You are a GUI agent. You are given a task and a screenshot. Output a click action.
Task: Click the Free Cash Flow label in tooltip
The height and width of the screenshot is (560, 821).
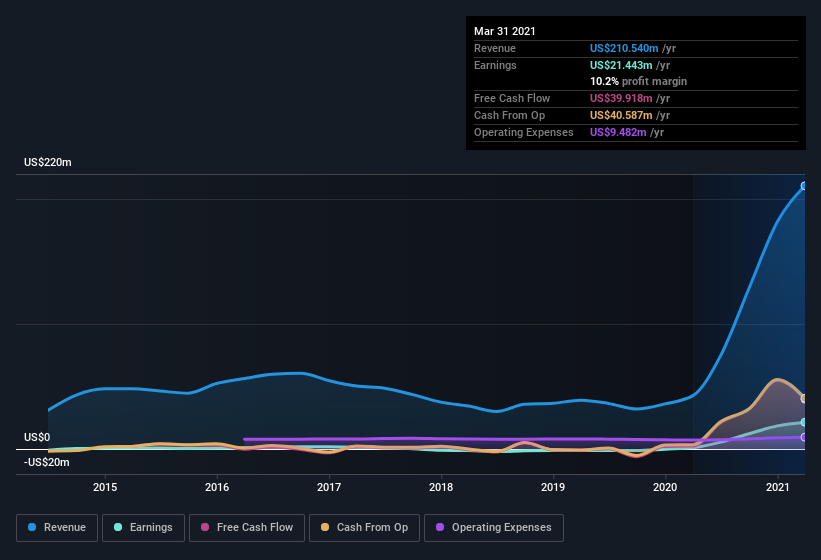pos(512,98)
